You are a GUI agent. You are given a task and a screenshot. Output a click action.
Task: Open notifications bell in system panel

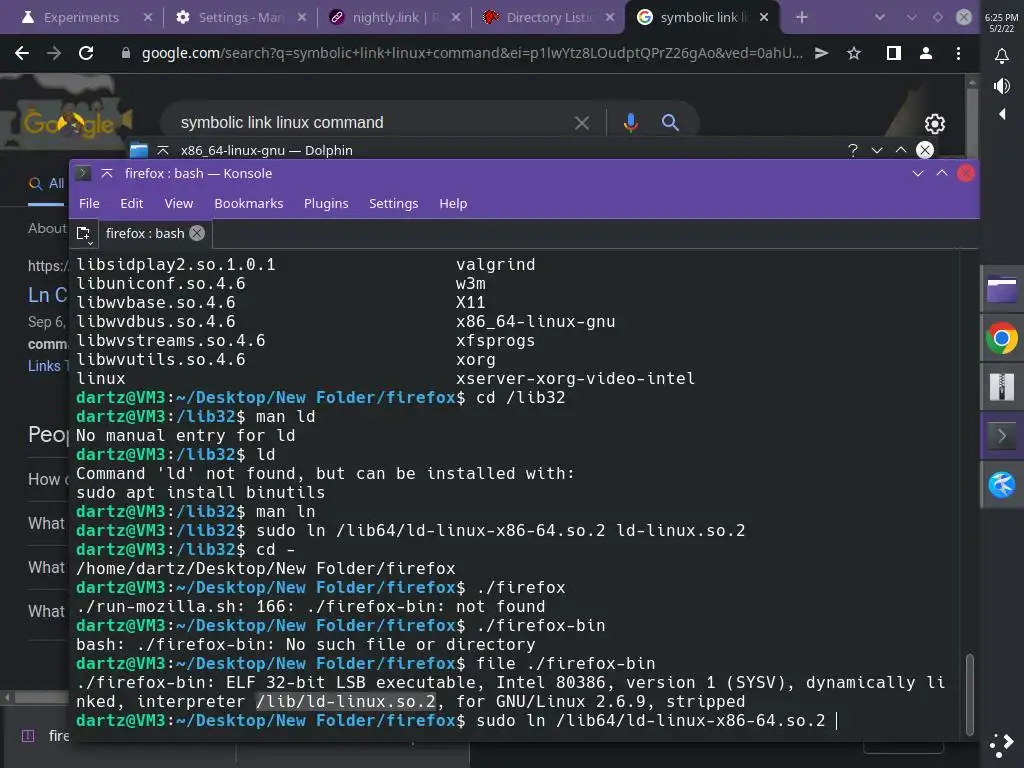1001,57
